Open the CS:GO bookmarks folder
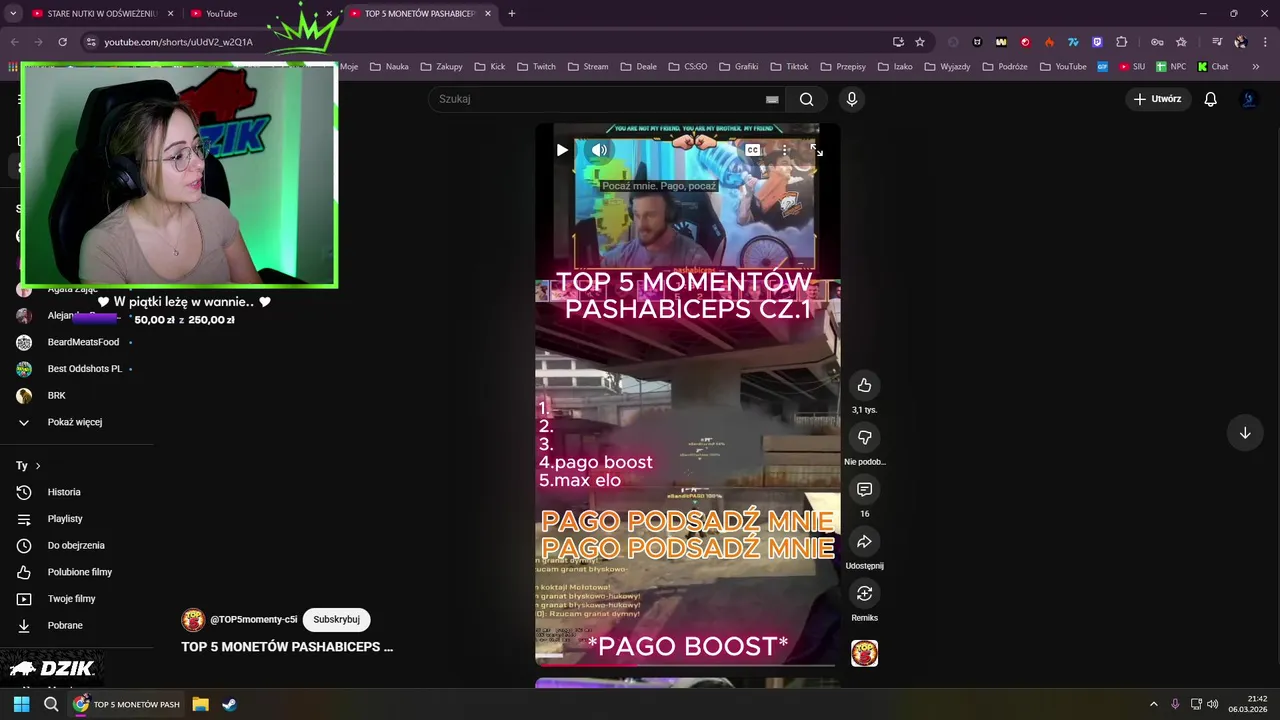 687,67
